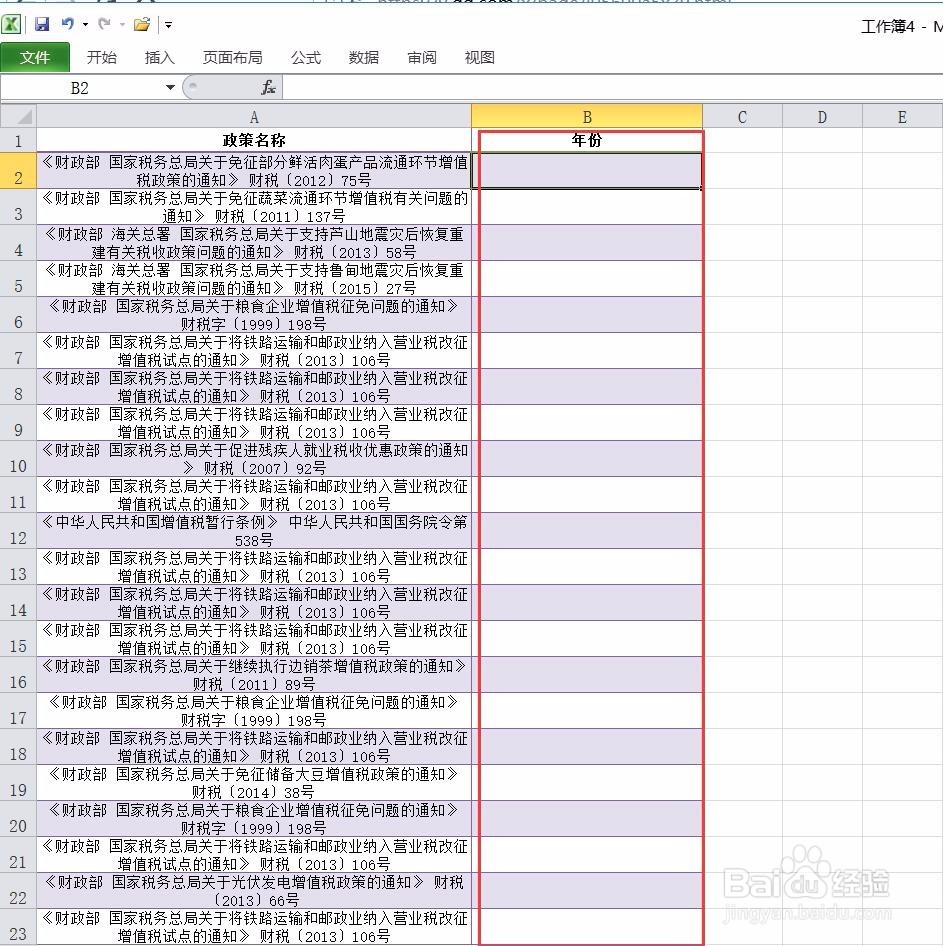Select row 10 by clicking its row number
This screenshot has height=946, width=943.
(x=18, y=464)
